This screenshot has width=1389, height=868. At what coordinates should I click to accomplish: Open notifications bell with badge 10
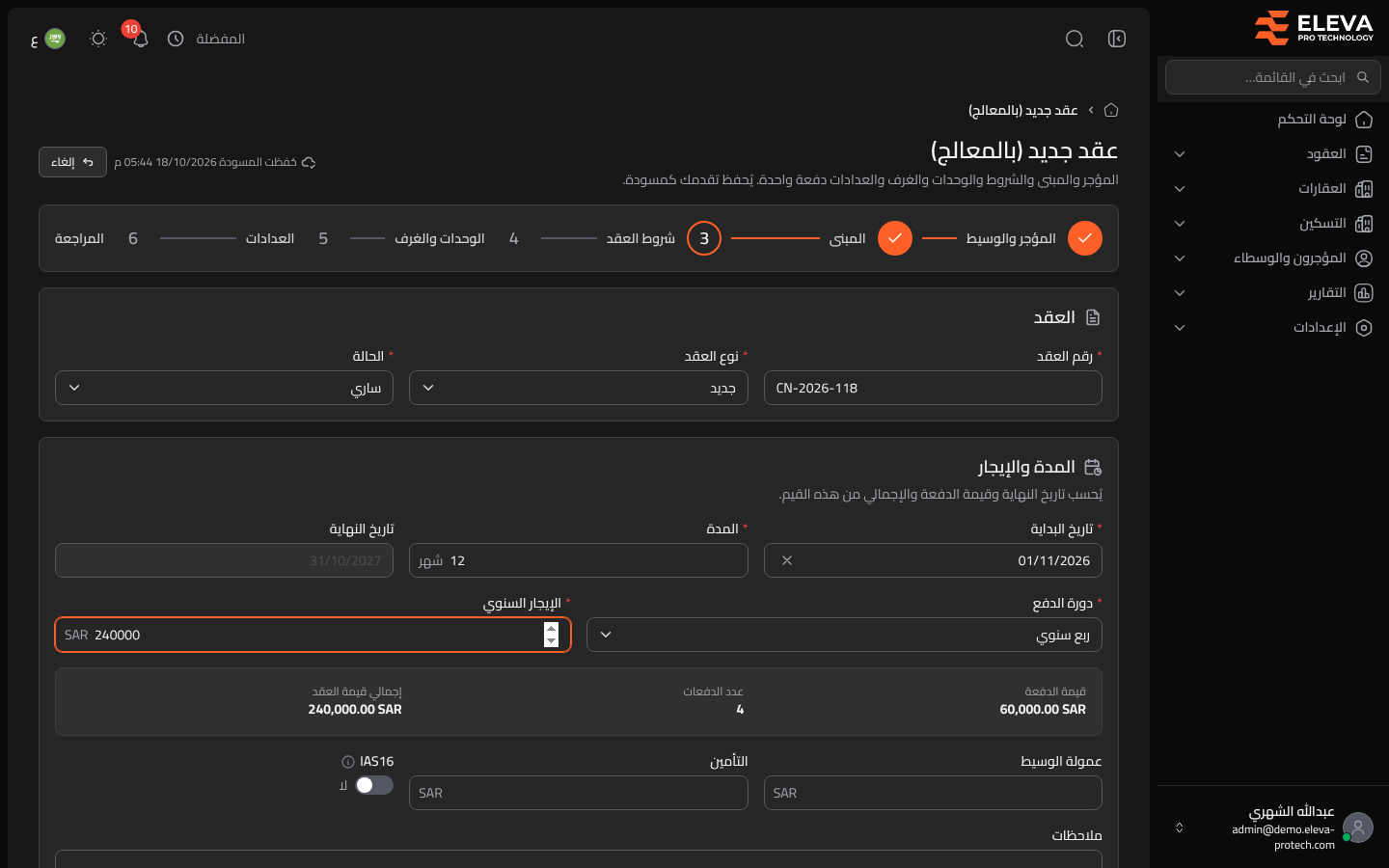[x=140, y=39]
